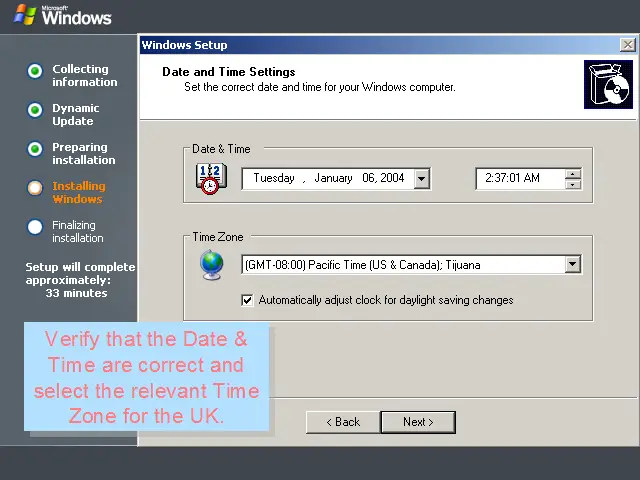The image size is (640, 480).
Task: Expand the Time Zone dropdown list
Action: click(x=572, y=265)
